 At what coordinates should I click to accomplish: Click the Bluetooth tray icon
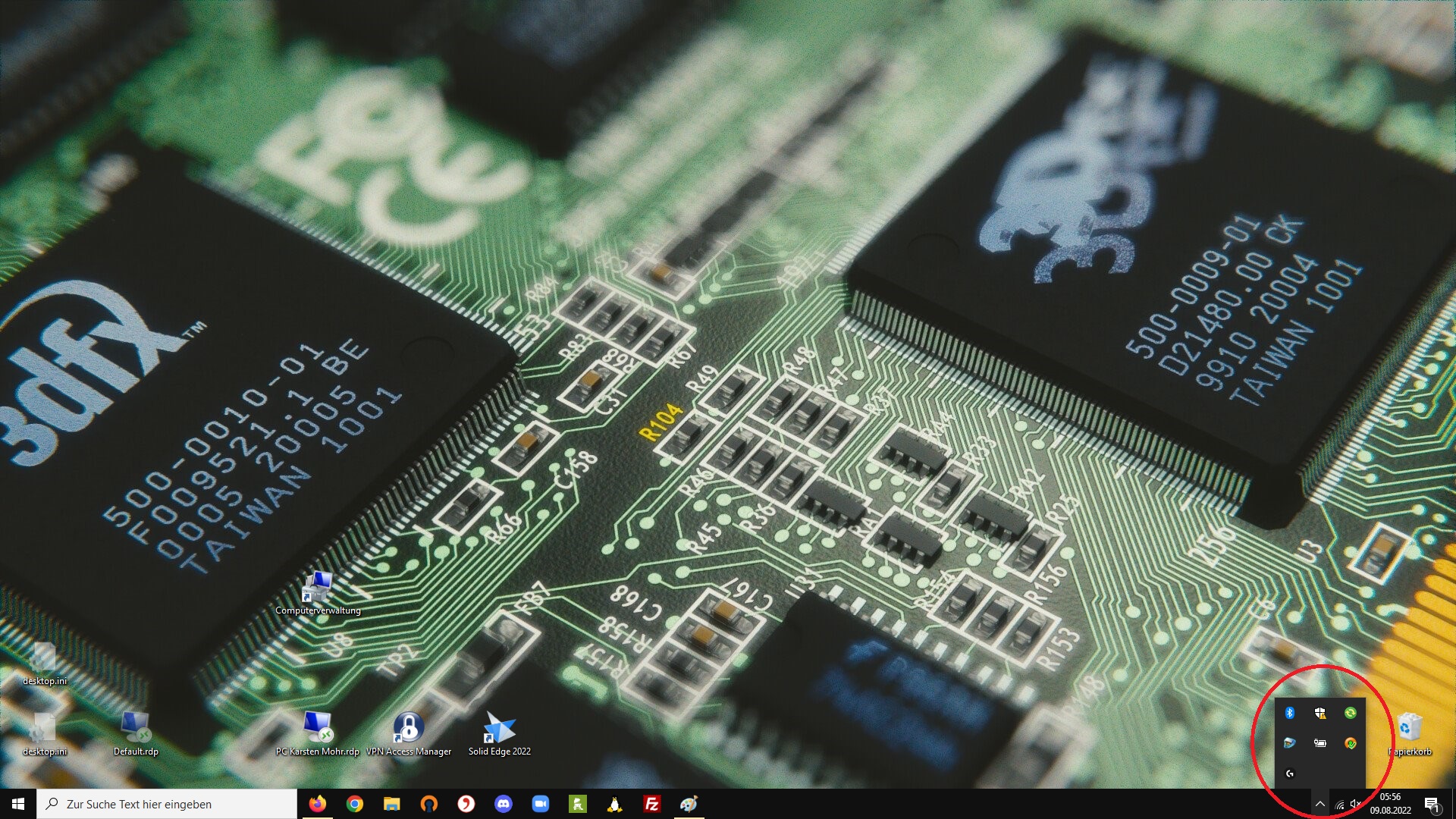click(x=1290, y=713)
